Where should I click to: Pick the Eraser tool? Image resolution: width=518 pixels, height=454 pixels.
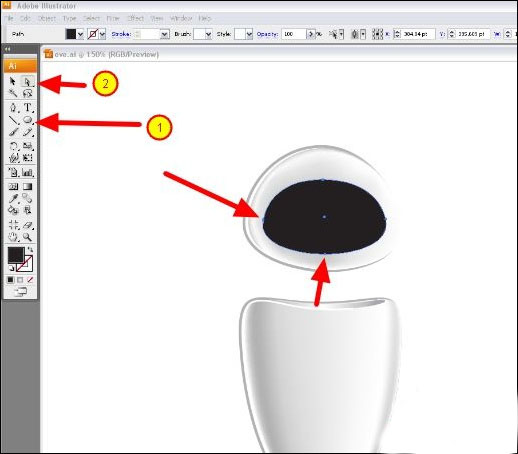28,225
